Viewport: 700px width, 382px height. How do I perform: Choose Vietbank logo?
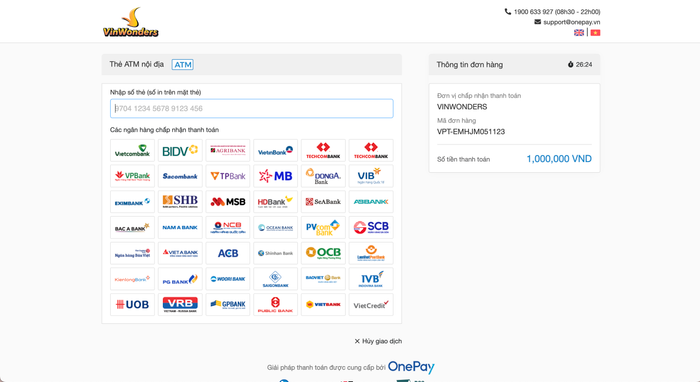pos(323,304)
